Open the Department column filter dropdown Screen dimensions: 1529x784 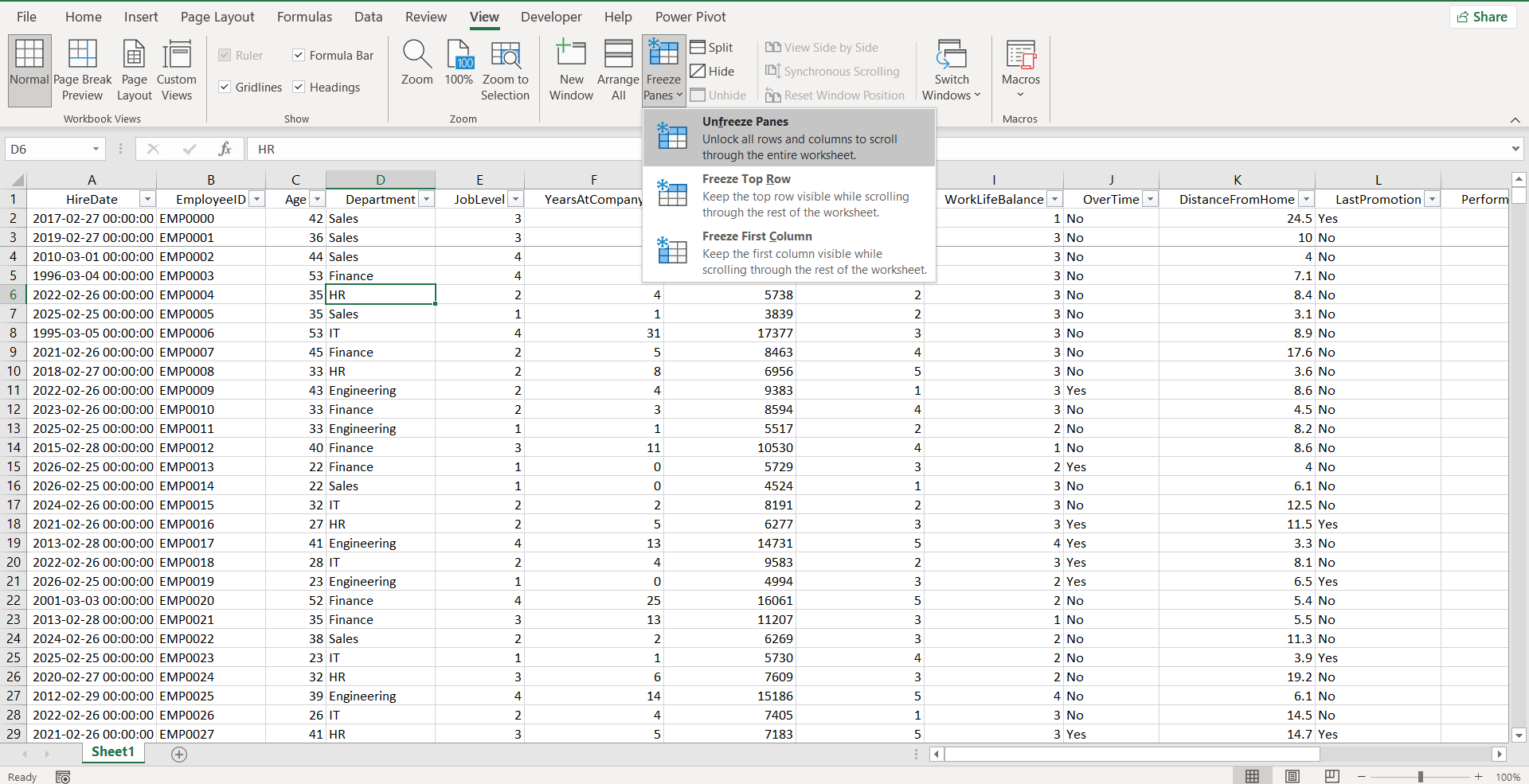427,199
